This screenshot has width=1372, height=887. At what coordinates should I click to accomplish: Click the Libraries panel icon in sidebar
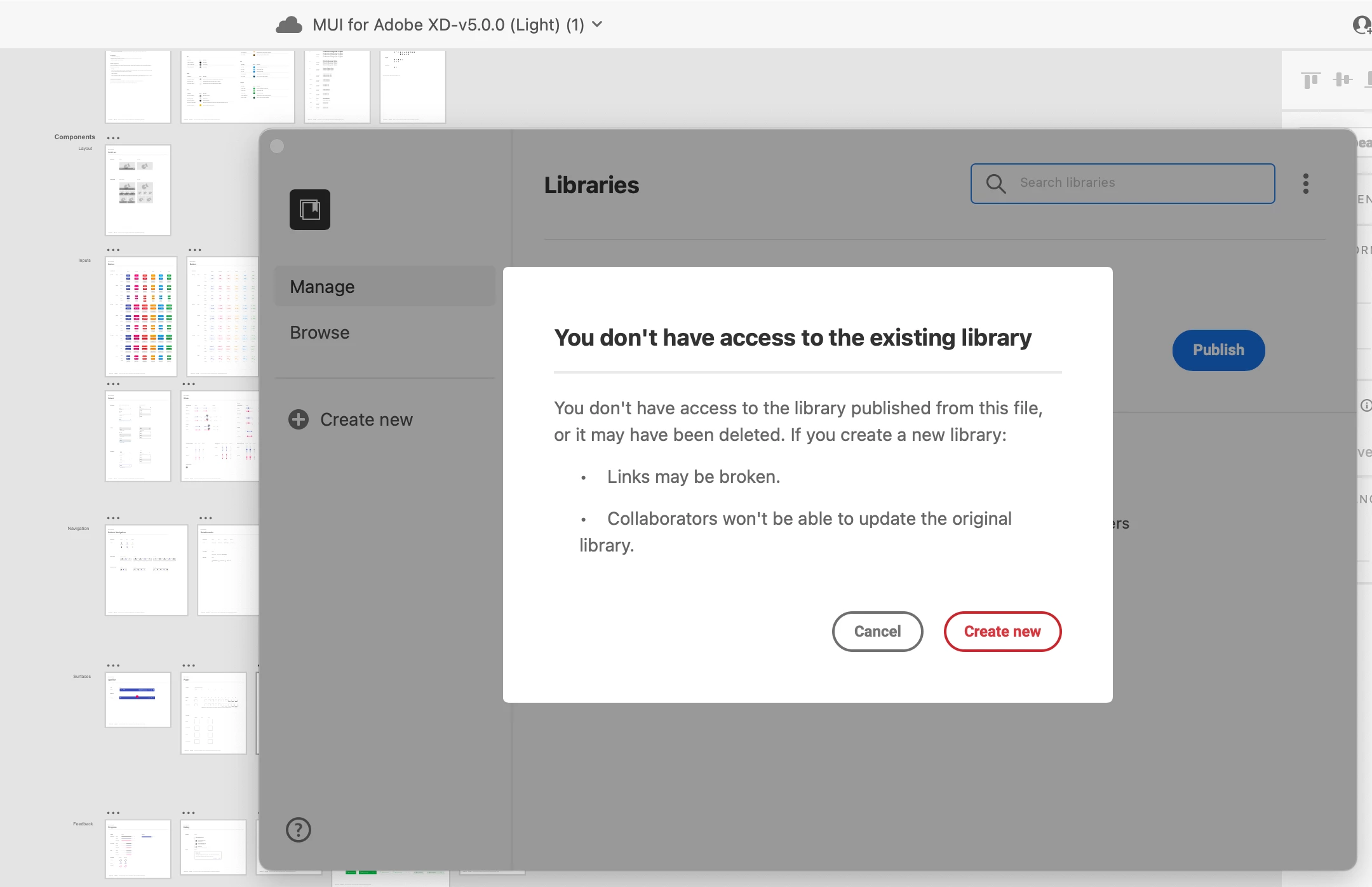[x=310, y=210]
